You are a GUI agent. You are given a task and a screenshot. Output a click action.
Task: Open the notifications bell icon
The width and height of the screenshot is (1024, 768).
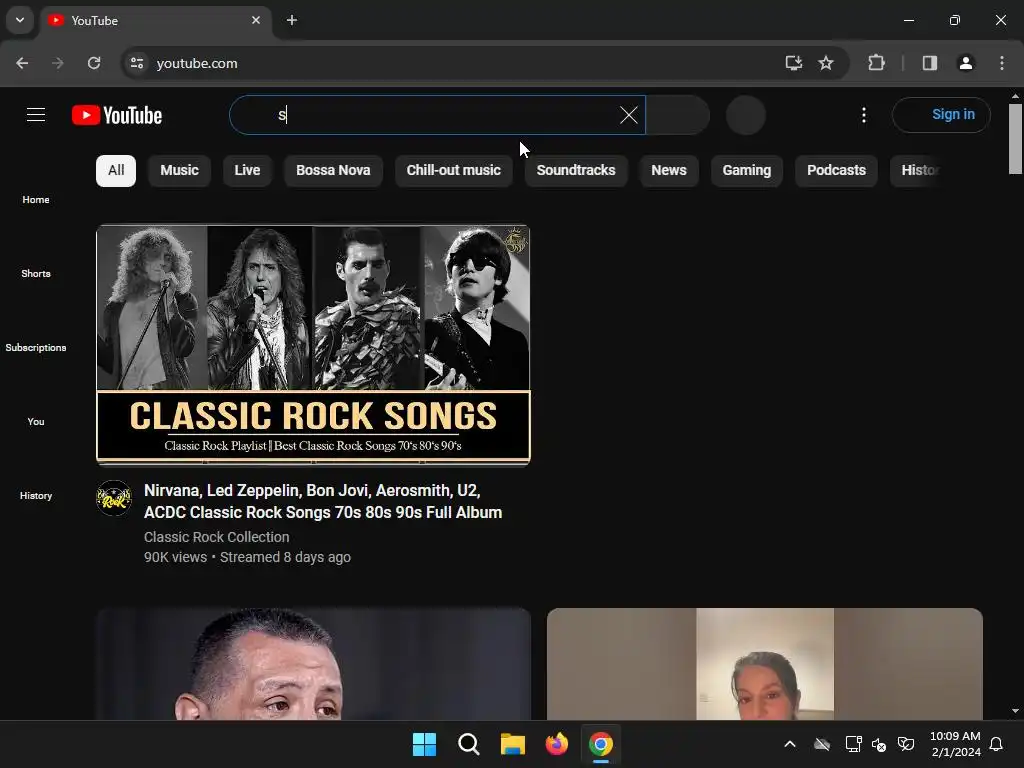997,744
